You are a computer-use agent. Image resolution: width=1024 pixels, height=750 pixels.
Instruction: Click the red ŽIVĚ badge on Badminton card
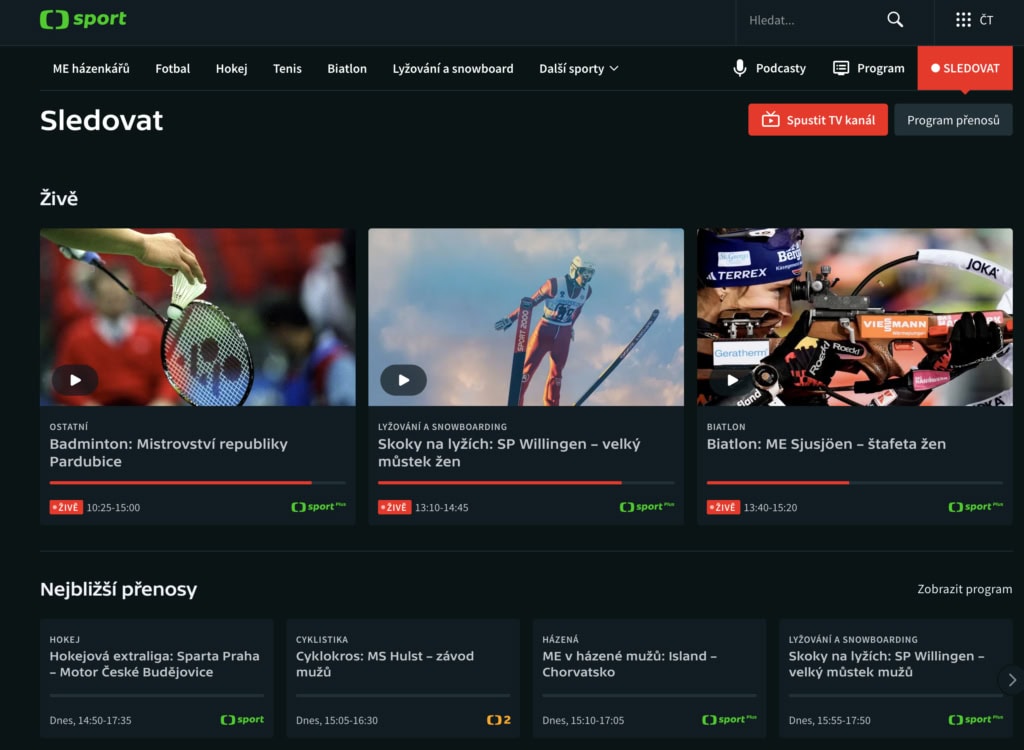pos(67,507)
